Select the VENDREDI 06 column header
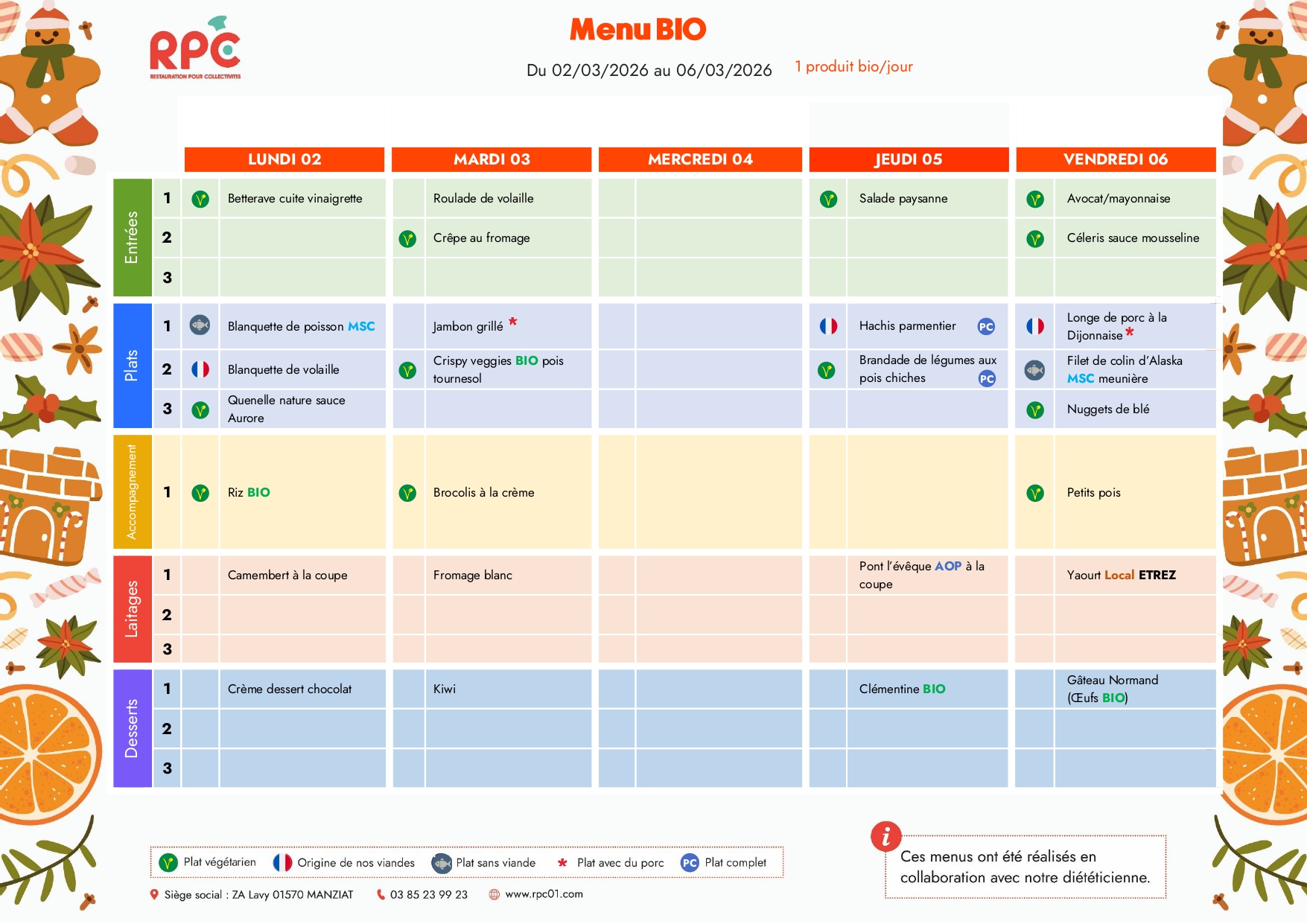Screen dimensions: 1307x924 point(1115,159)
